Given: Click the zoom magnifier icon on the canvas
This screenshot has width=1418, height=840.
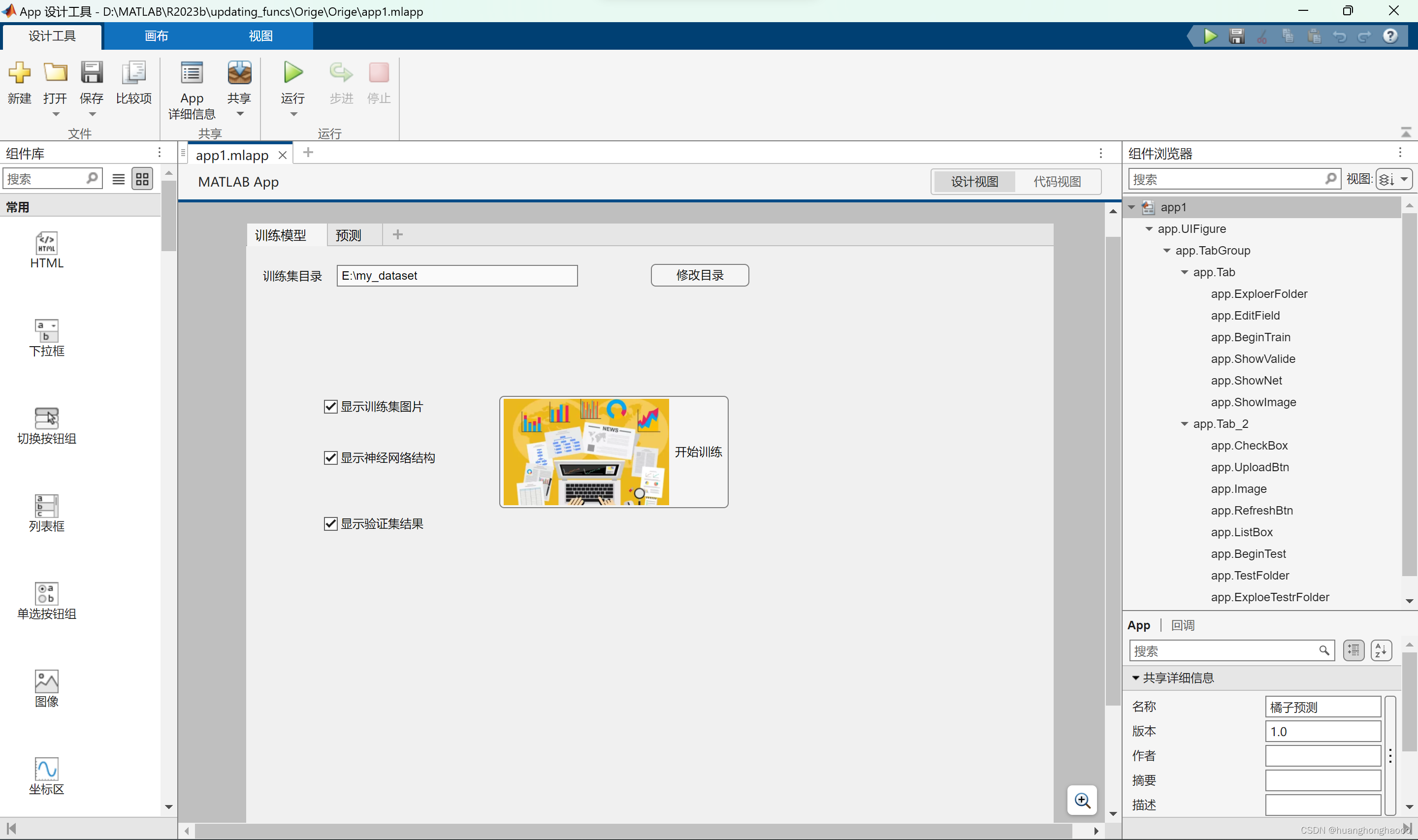Looking at the screenshot, I should [1082, 801].
